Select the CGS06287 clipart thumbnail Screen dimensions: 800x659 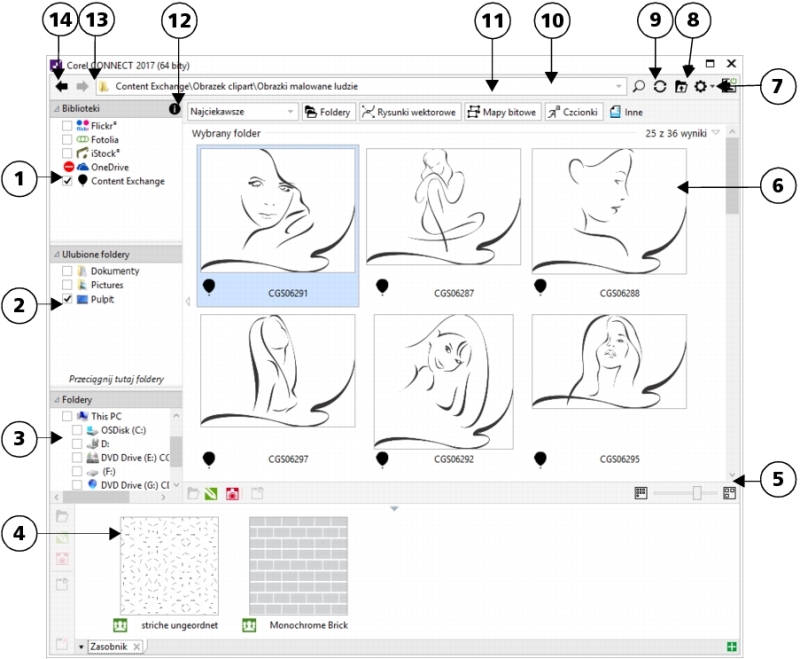[x=443, y=220]
